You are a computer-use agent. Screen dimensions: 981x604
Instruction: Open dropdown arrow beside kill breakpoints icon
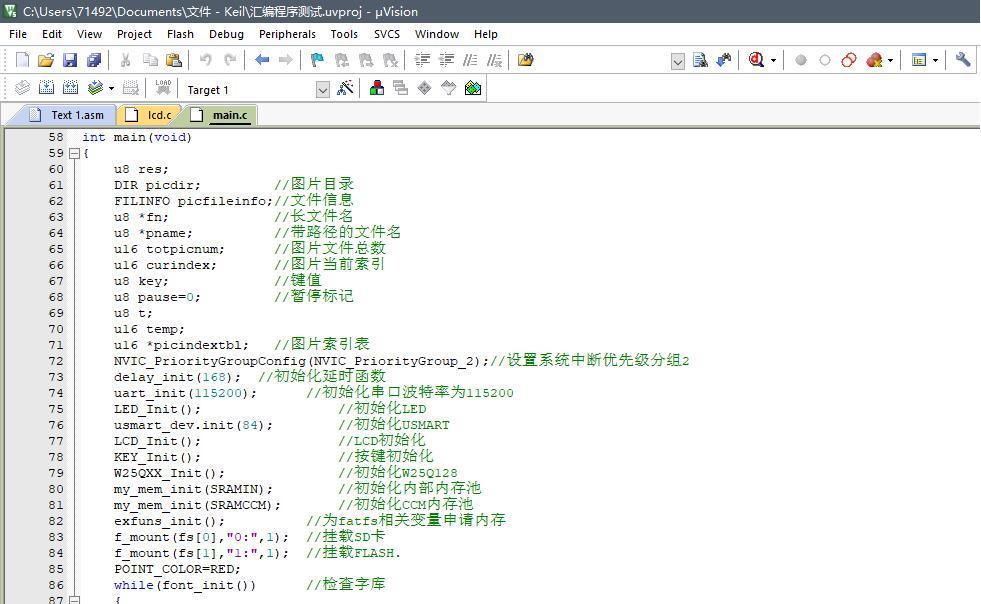tap(890, 60)
